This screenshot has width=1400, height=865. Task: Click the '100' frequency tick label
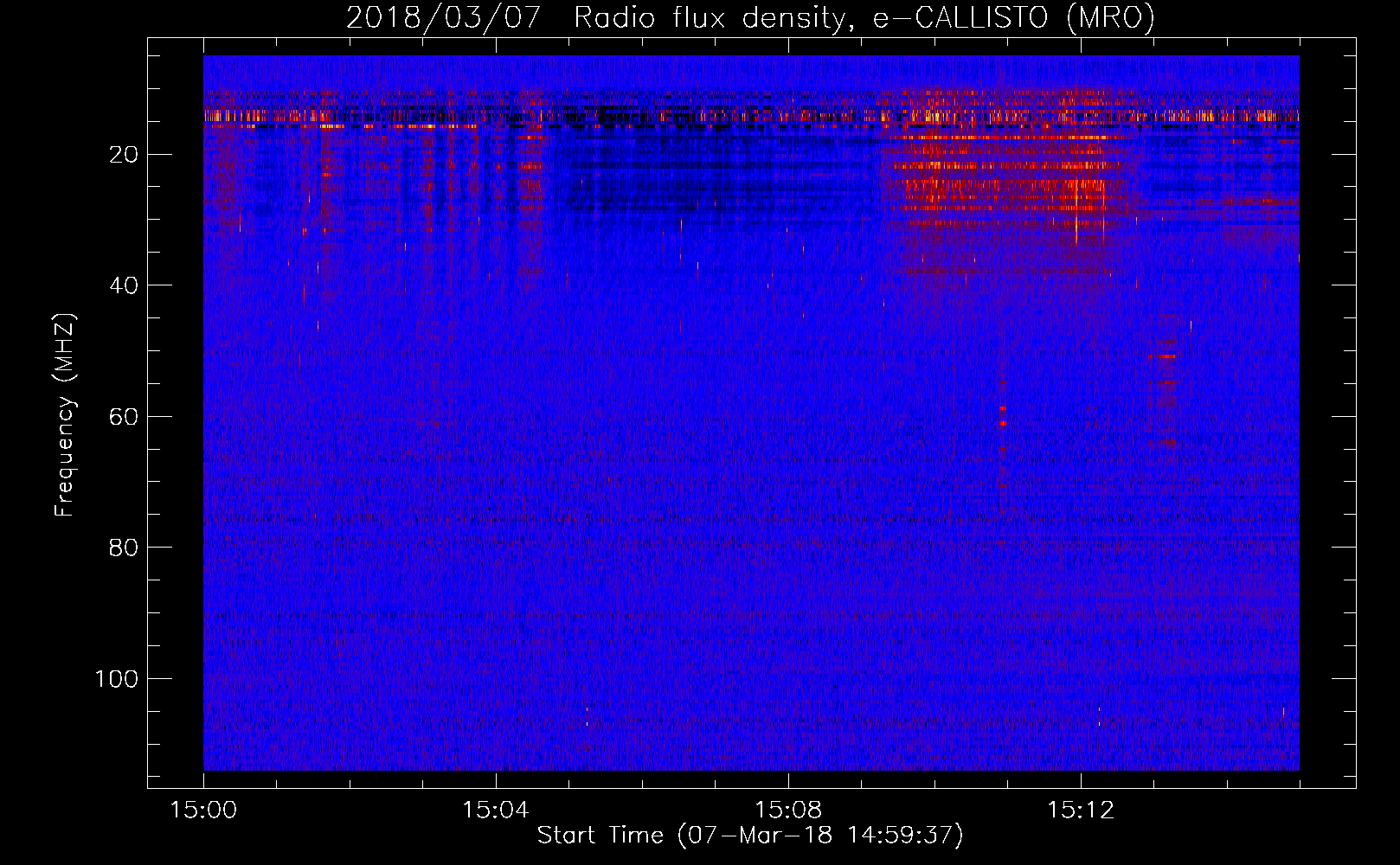click(117, 678)
